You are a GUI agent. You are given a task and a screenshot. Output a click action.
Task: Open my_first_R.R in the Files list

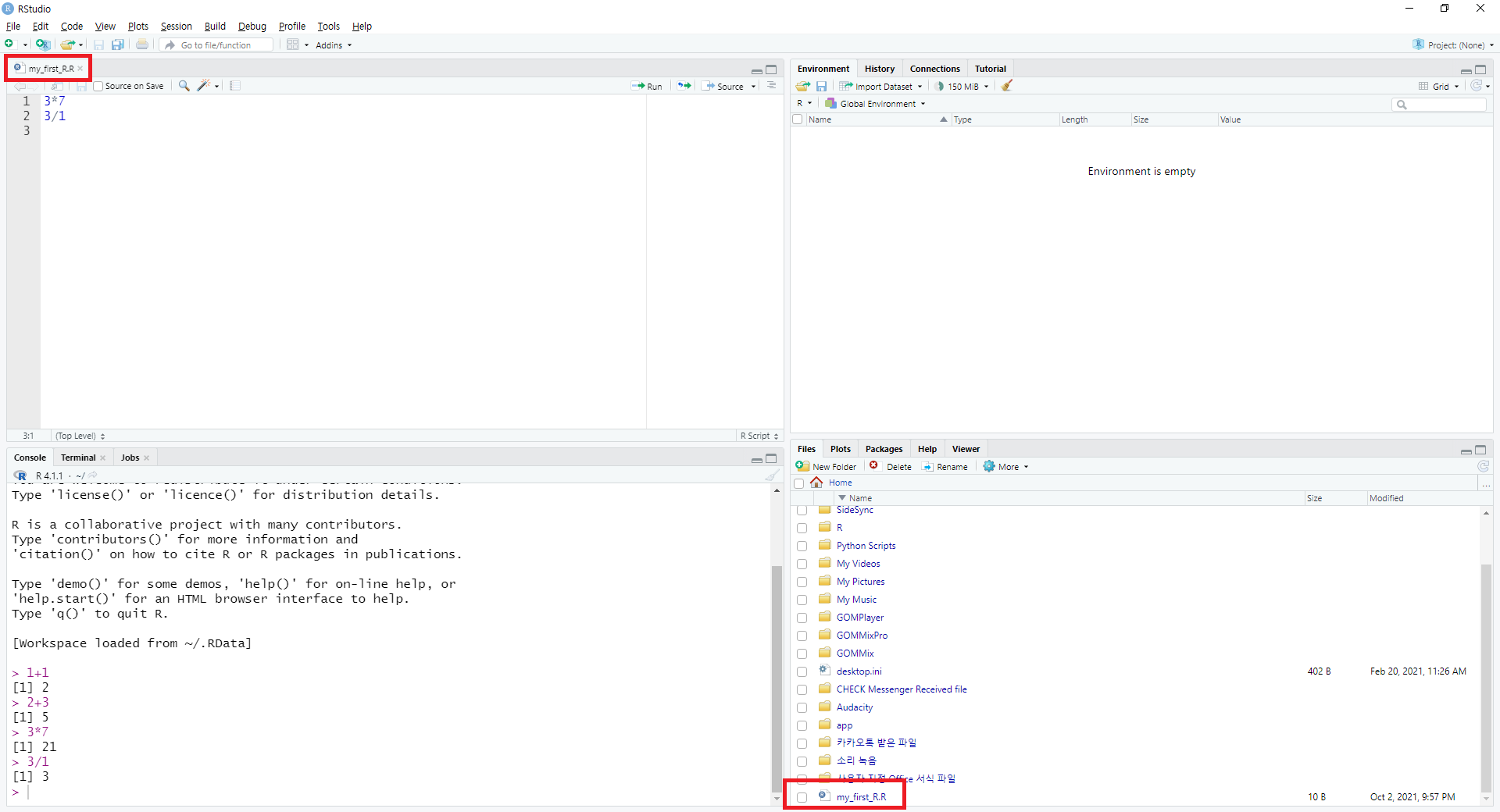coord(861,797)
